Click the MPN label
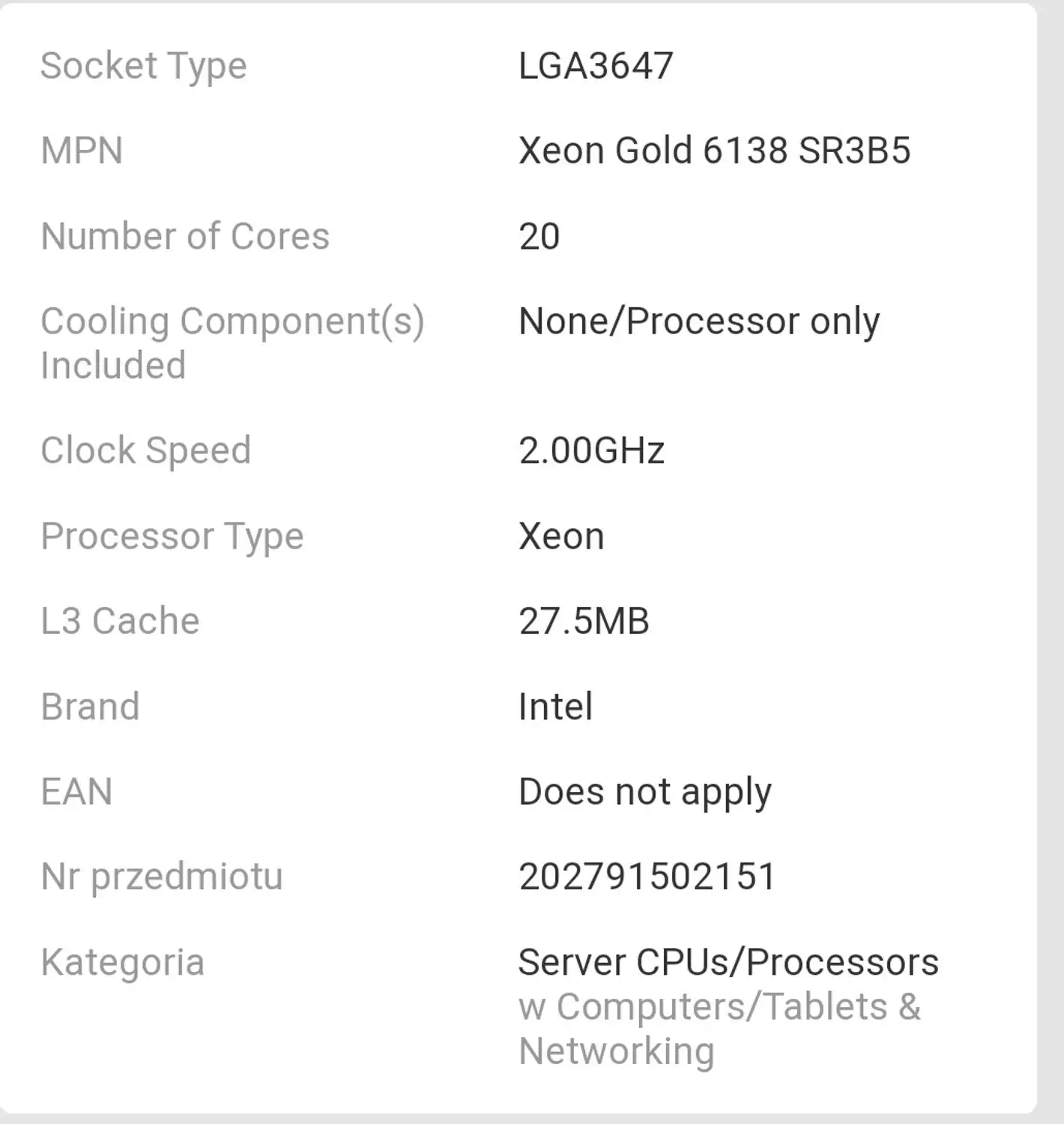1064x1124 pixels. [x=82, y=151]
